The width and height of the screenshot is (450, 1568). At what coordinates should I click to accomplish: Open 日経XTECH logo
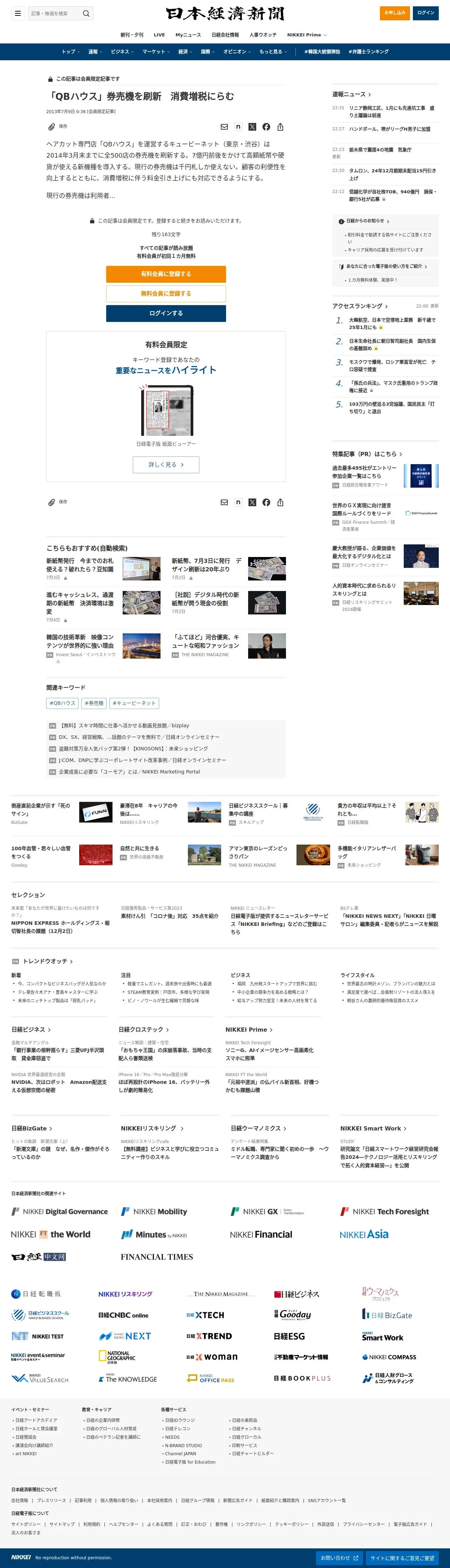205,1315
